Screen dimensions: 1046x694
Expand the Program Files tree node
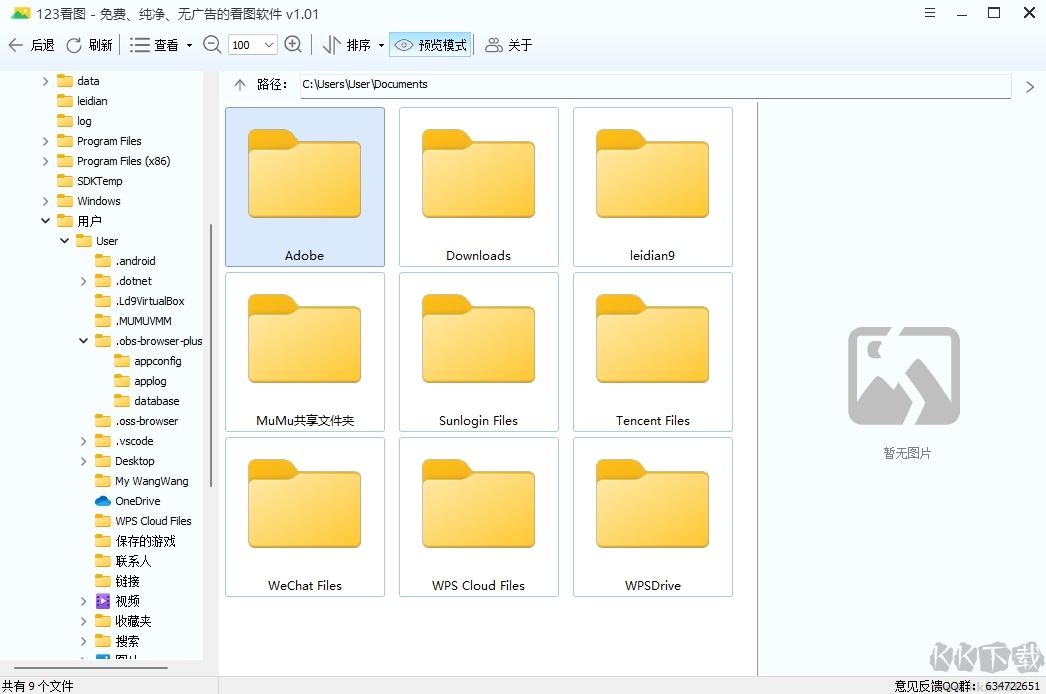click(45, 141)
